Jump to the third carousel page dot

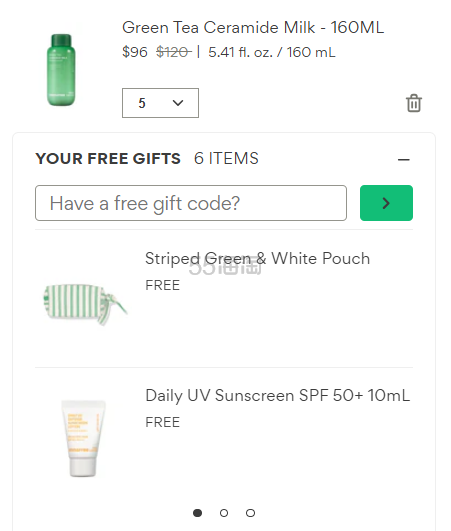[x=250, y=513]
